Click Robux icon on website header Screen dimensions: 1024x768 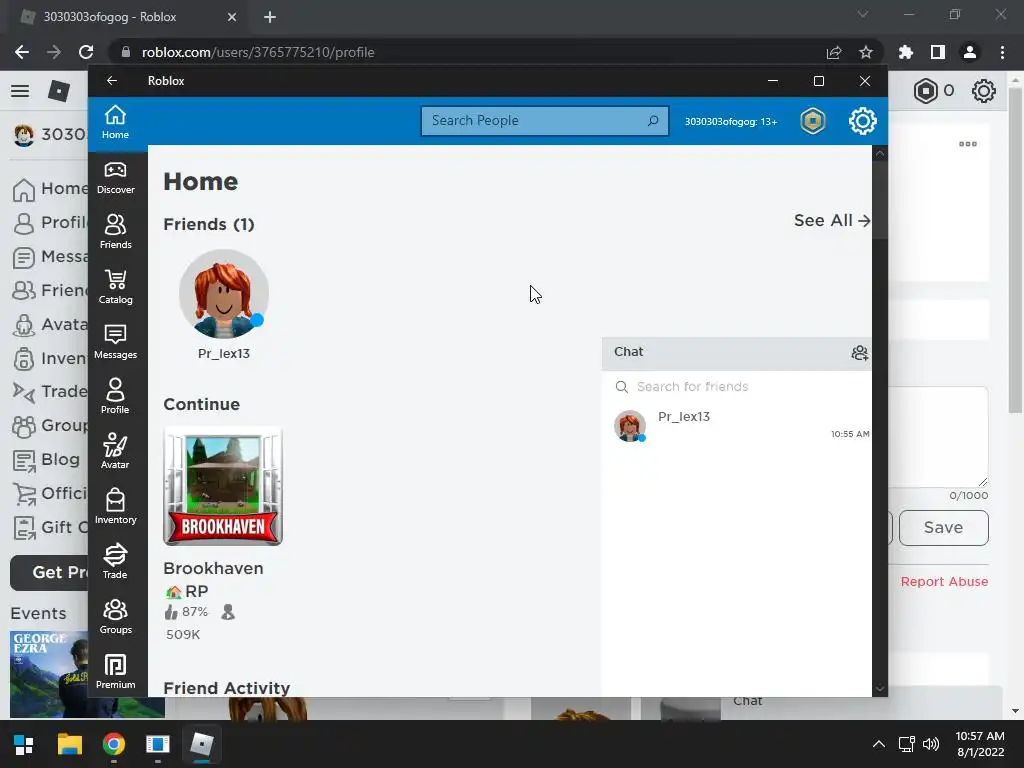pyautogui.click(x=925, y=91)
